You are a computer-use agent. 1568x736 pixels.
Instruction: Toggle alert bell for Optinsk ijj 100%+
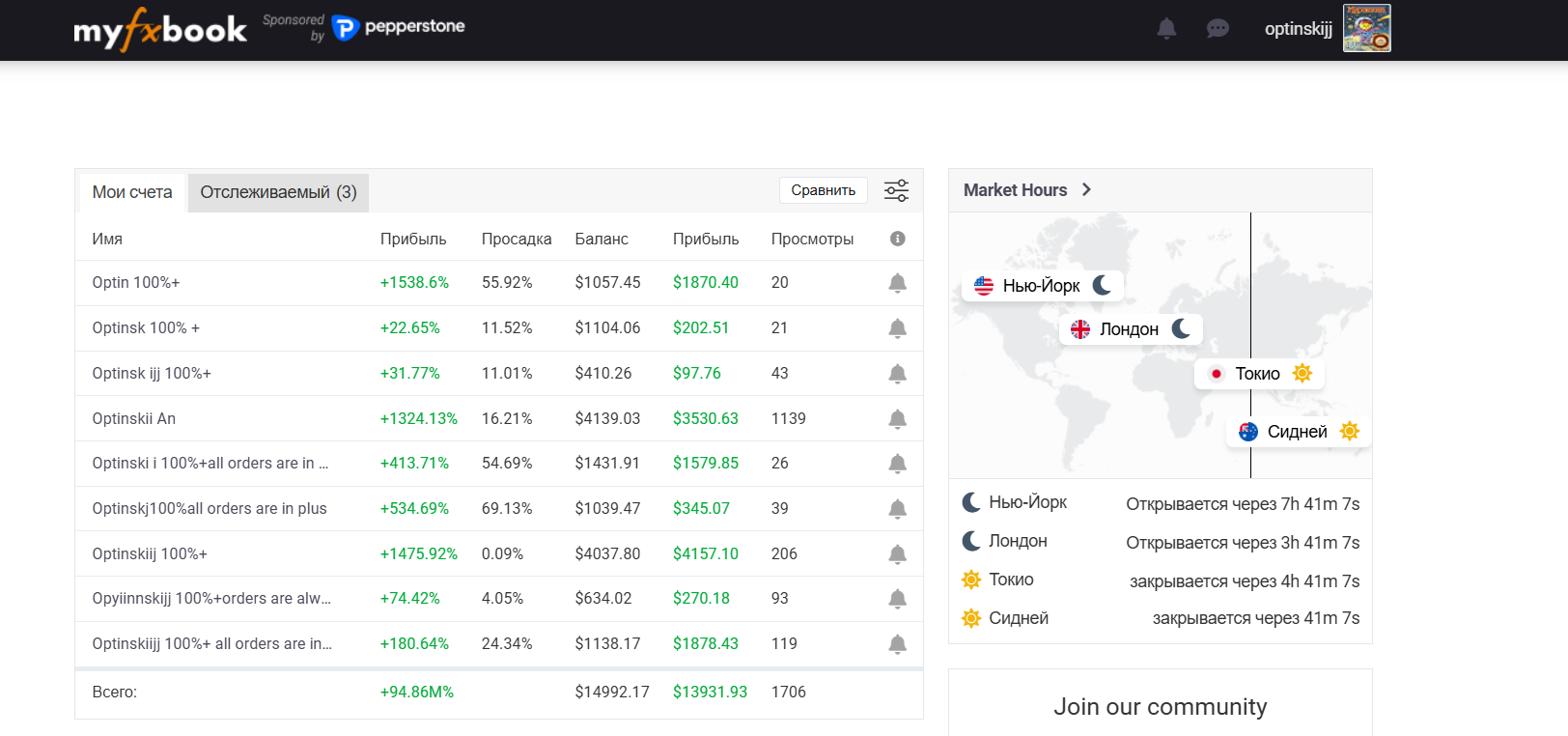tap(897, 374)
